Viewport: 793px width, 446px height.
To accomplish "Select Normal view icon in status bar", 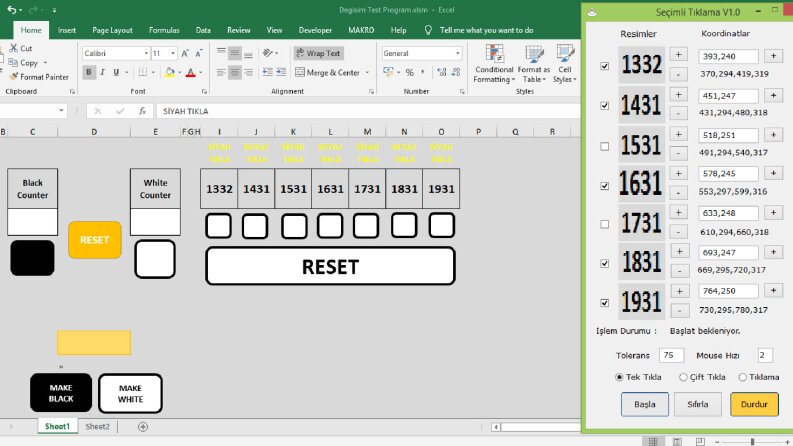I will pos(653,441).
